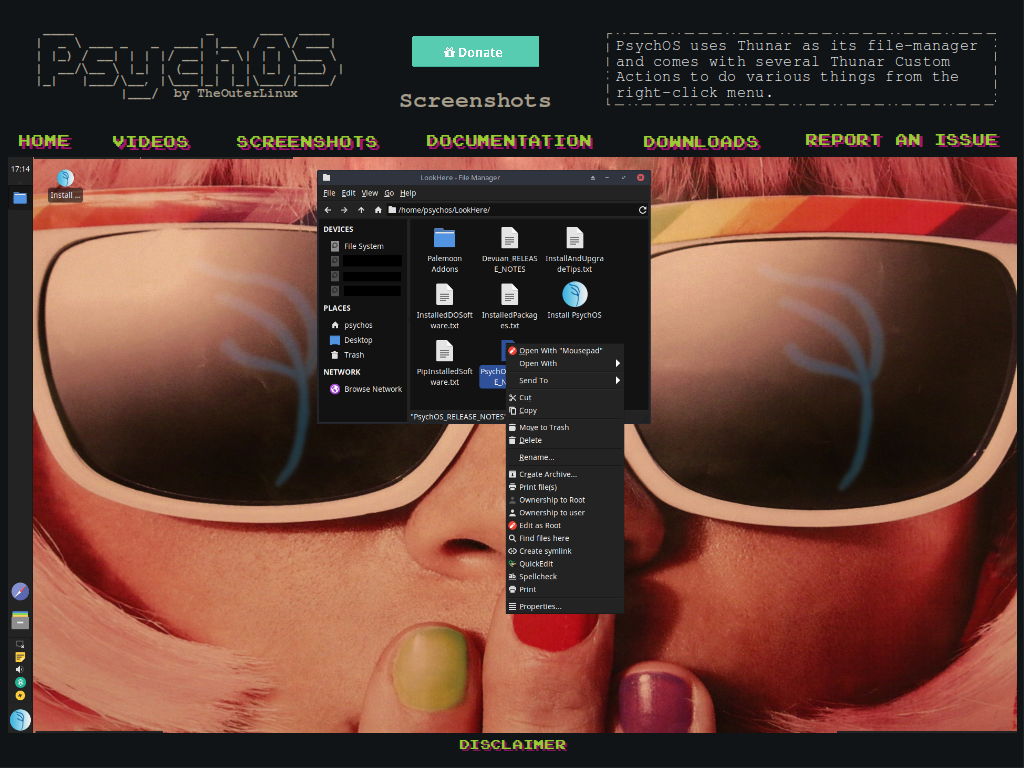The image size is (1024, 768).
Task: Select Print file(s) in context menu
Action: [565, 487]
